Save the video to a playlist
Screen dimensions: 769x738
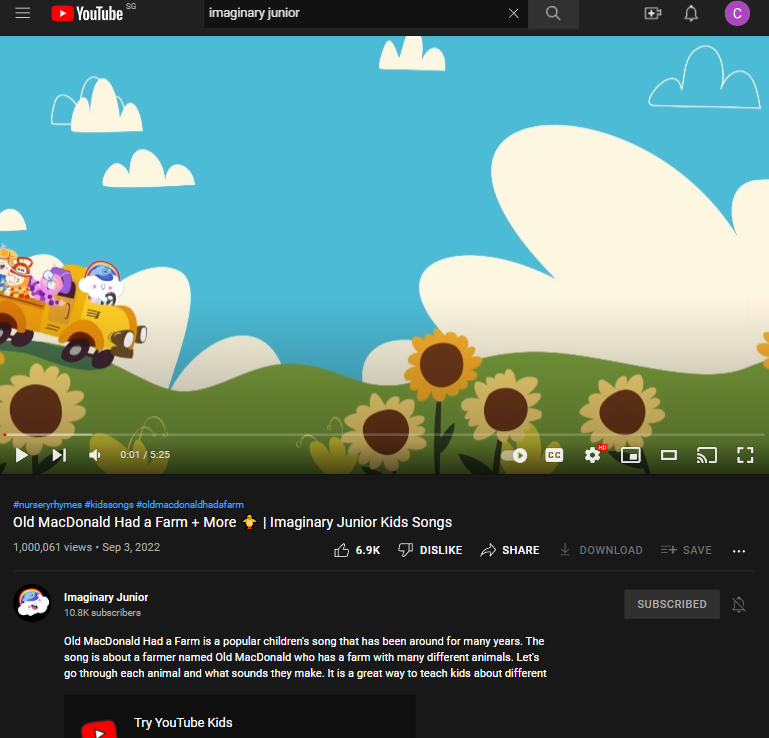pos(686,550)
